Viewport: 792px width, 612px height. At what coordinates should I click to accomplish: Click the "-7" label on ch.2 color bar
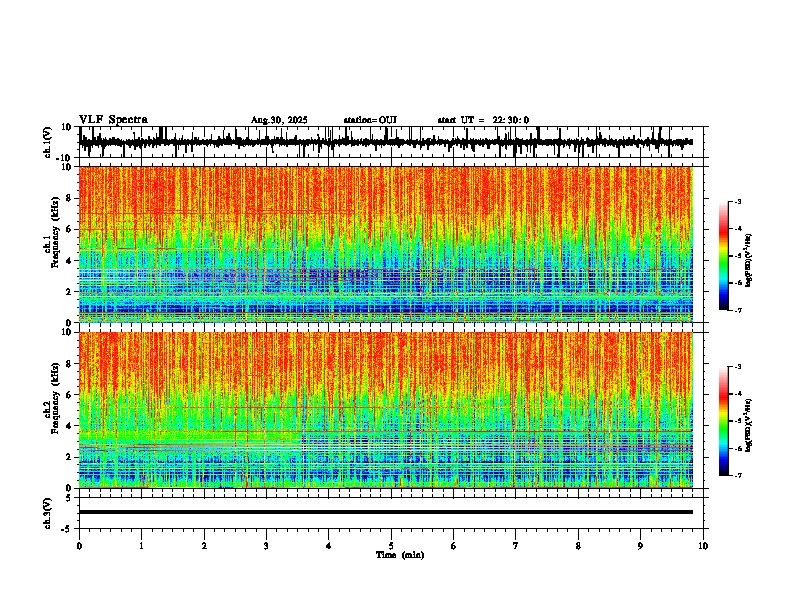pyautogui.click(x=738, y=475)
